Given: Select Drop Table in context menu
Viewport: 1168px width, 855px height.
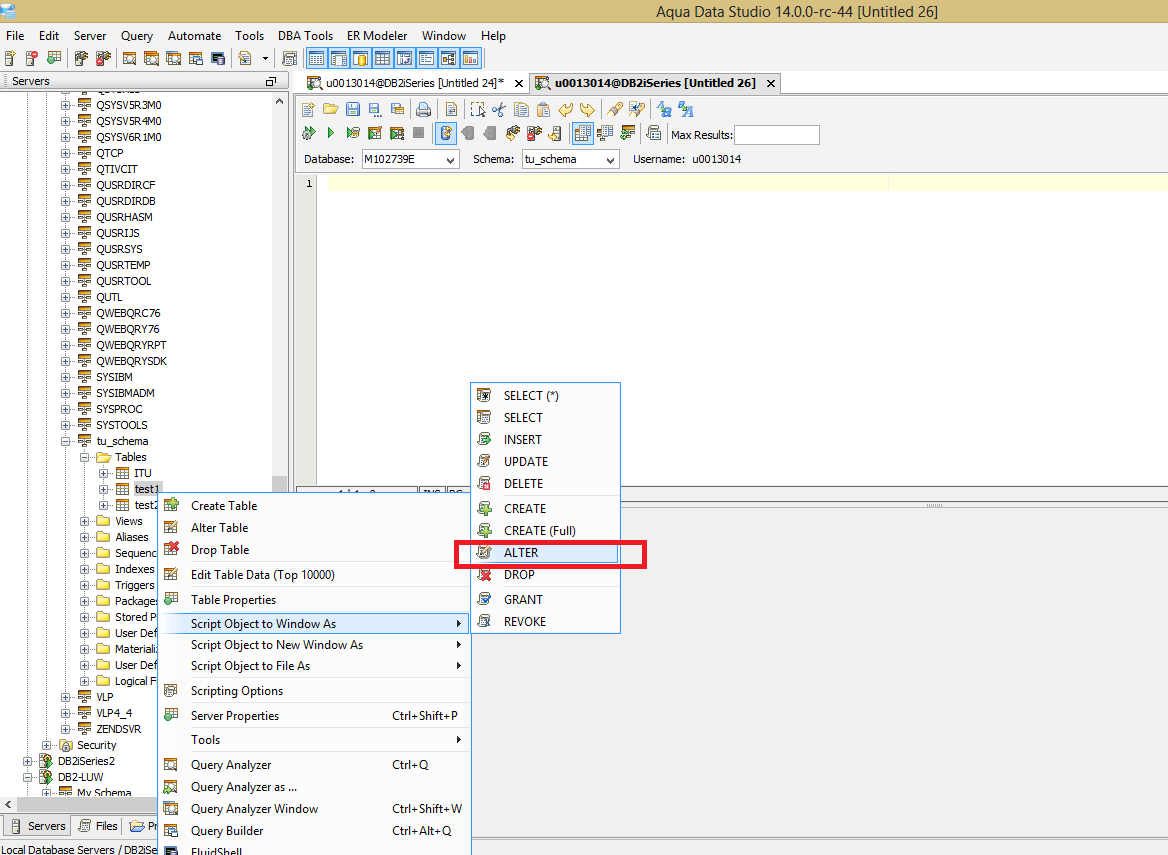Looking at the screenshot, I should tap(315, 550).
